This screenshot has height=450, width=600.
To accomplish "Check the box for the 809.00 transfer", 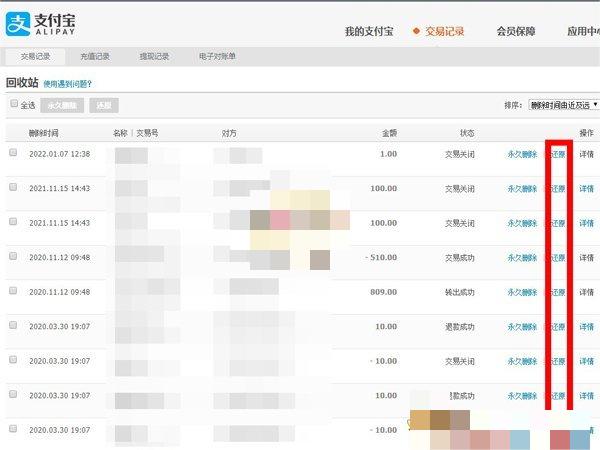I will [x=13, y=291].
